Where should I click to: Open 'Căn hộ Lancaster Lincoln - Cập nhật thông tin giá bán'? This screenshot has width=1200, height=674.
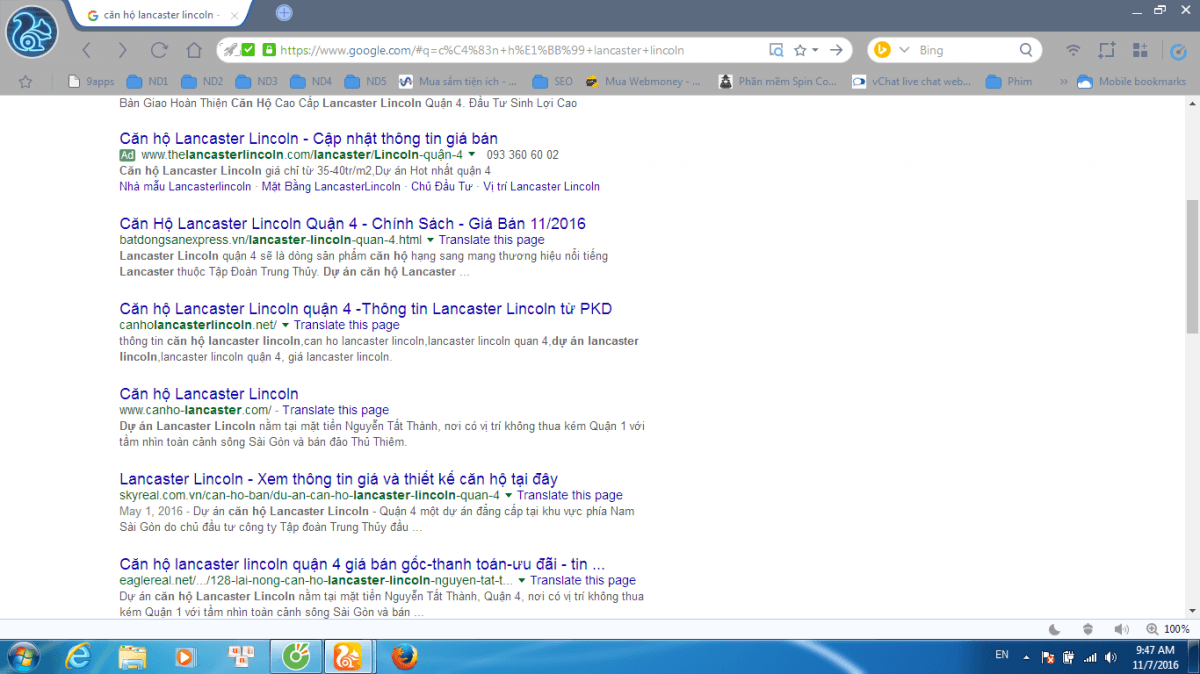tap(309, 138)
